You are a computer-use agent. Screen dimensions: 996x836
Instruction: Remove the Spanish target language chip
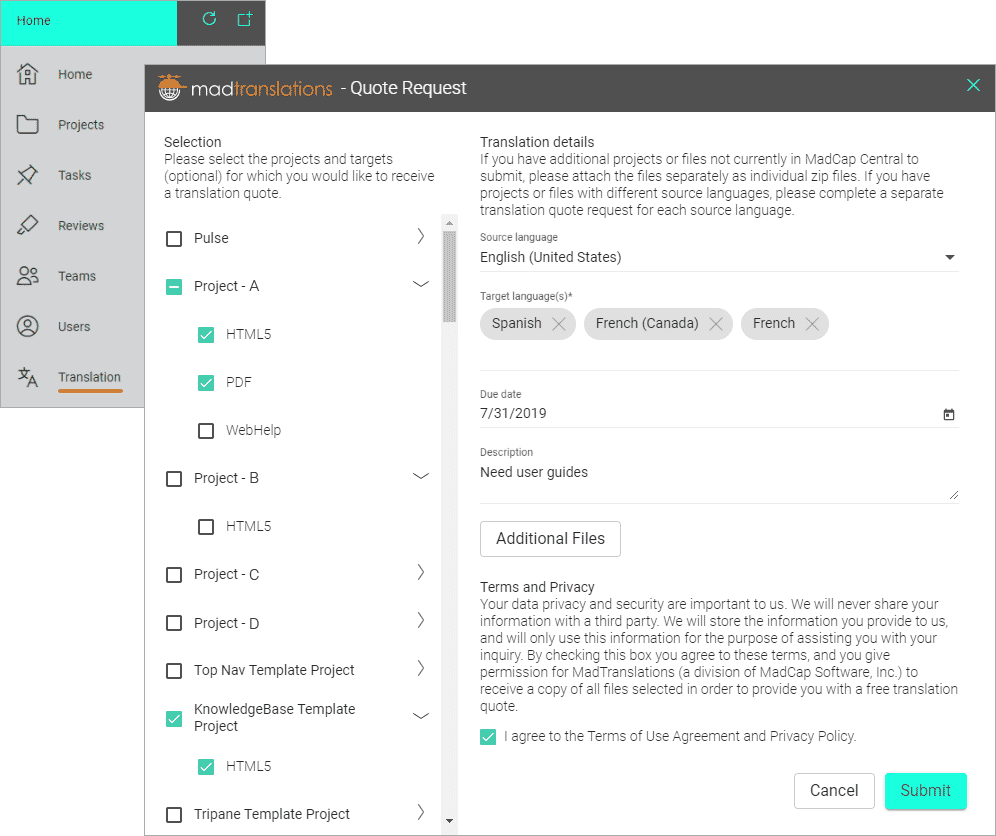coord(559,324)
